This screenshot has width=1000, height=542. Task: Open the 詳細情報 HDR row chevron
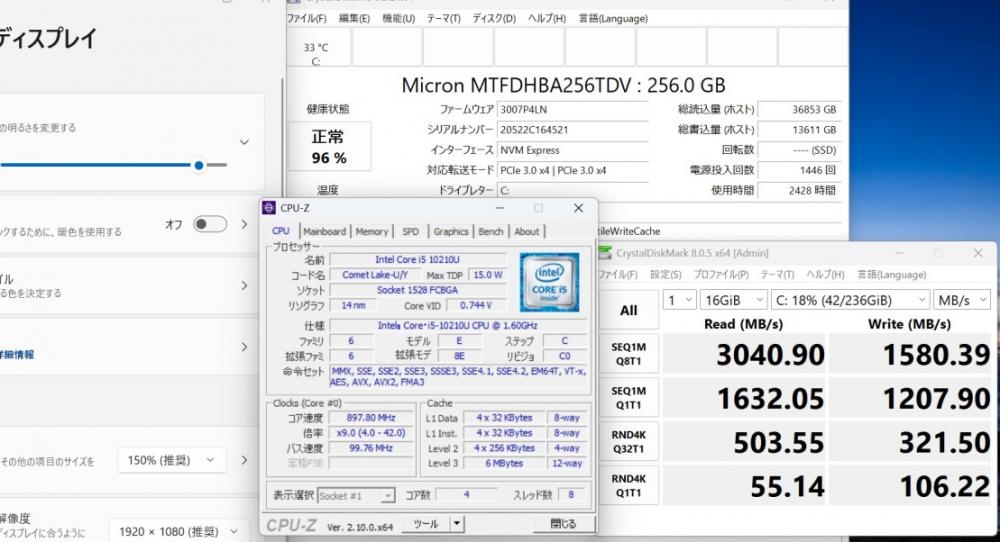pyautogui.click(x=244, y=348)
